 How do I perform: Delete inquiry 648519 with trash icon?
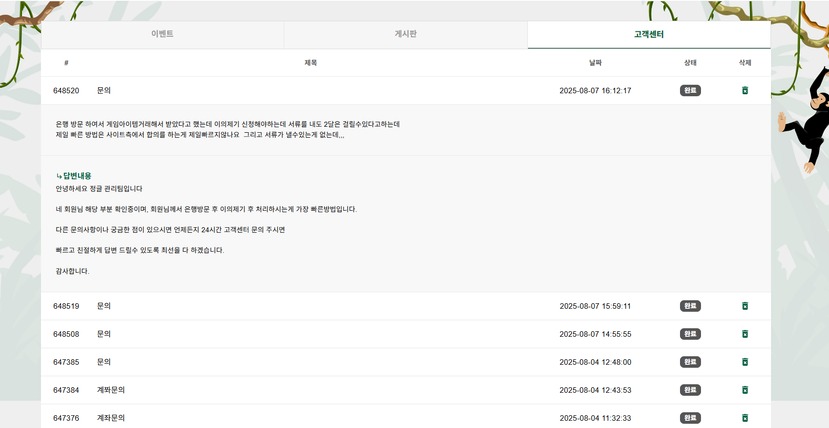point(745,306)
